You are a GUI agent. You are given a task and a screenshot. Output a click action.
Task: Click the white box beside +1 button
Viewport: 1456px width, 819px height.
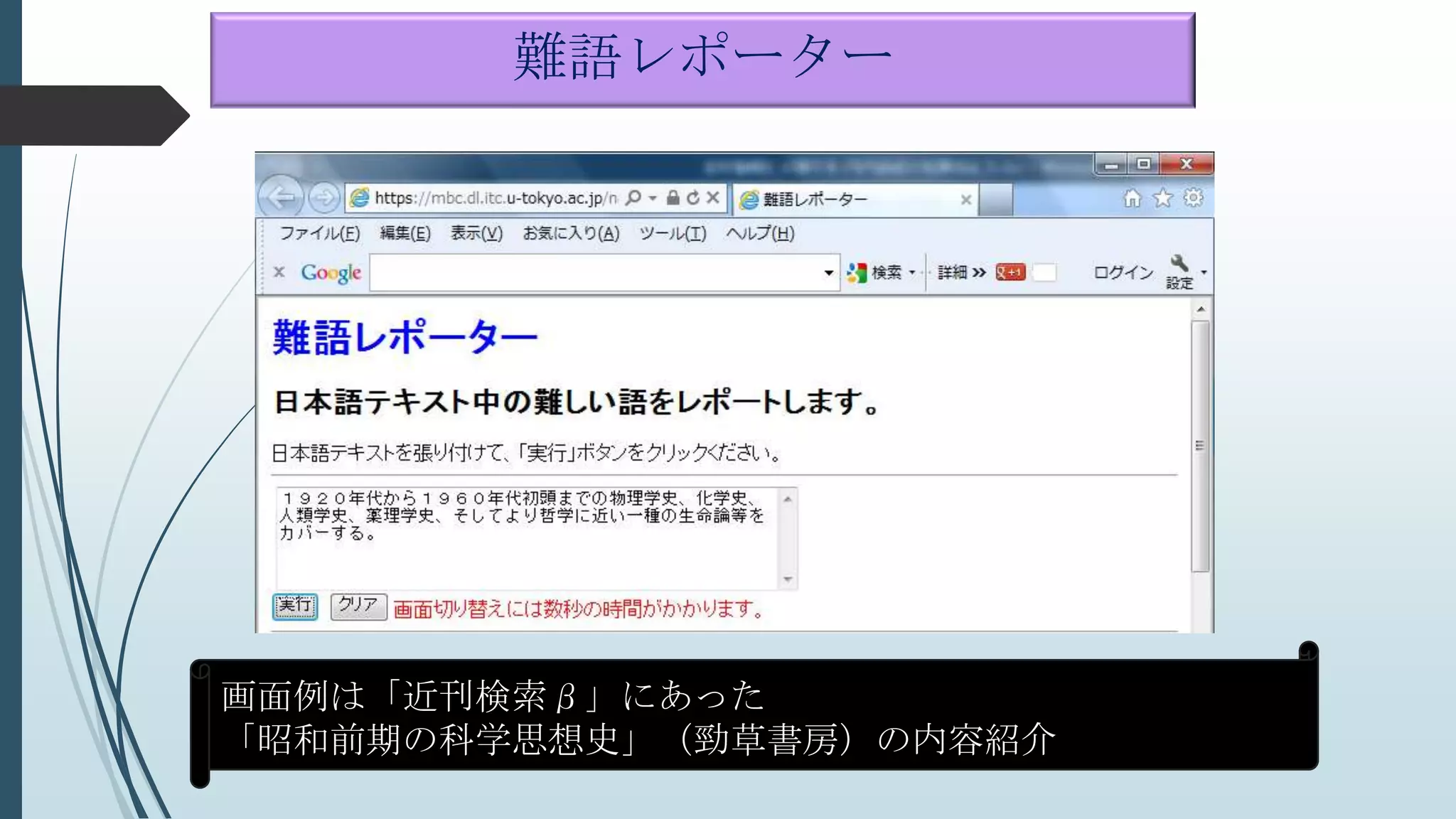1044,272
